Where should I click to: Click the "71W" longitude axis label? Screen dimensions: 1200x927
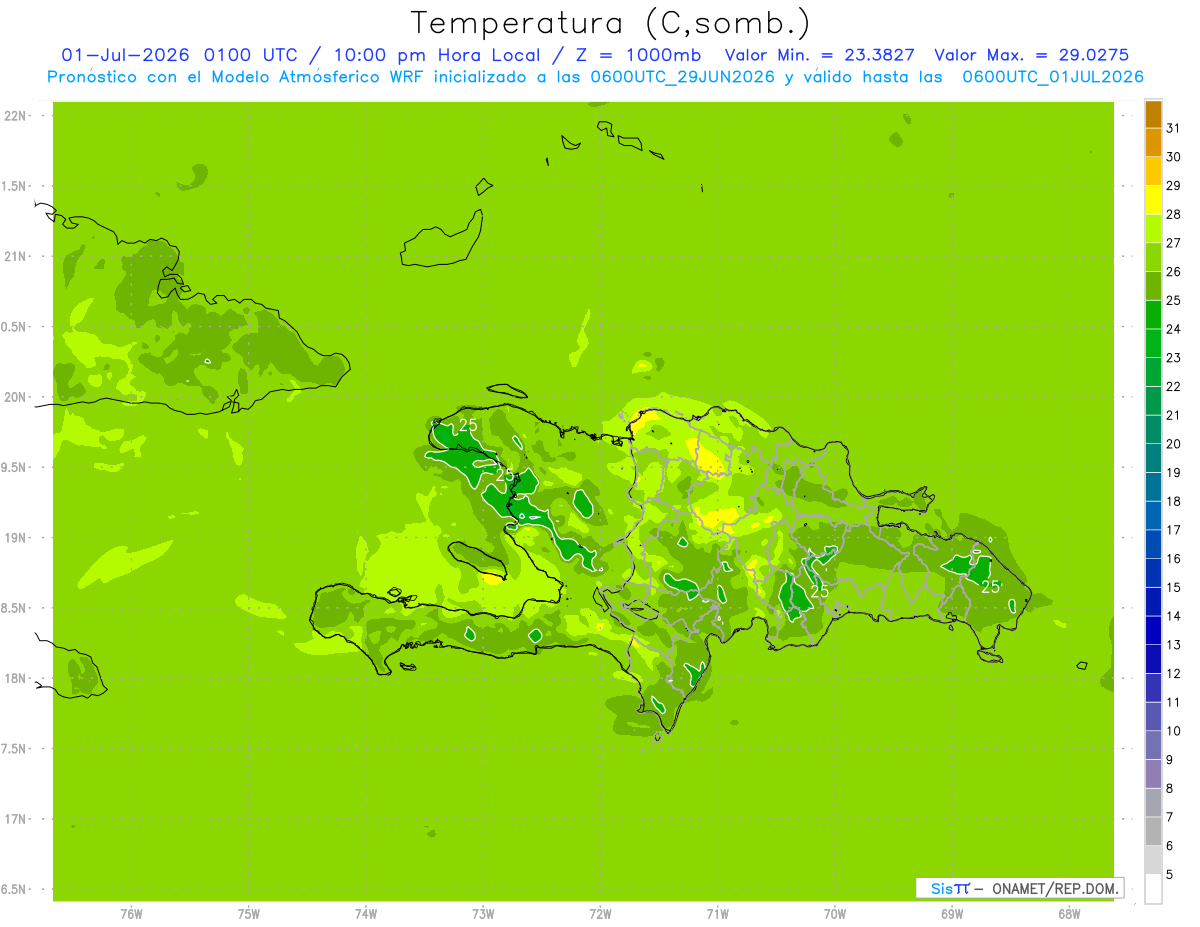(x=717, y=914)
